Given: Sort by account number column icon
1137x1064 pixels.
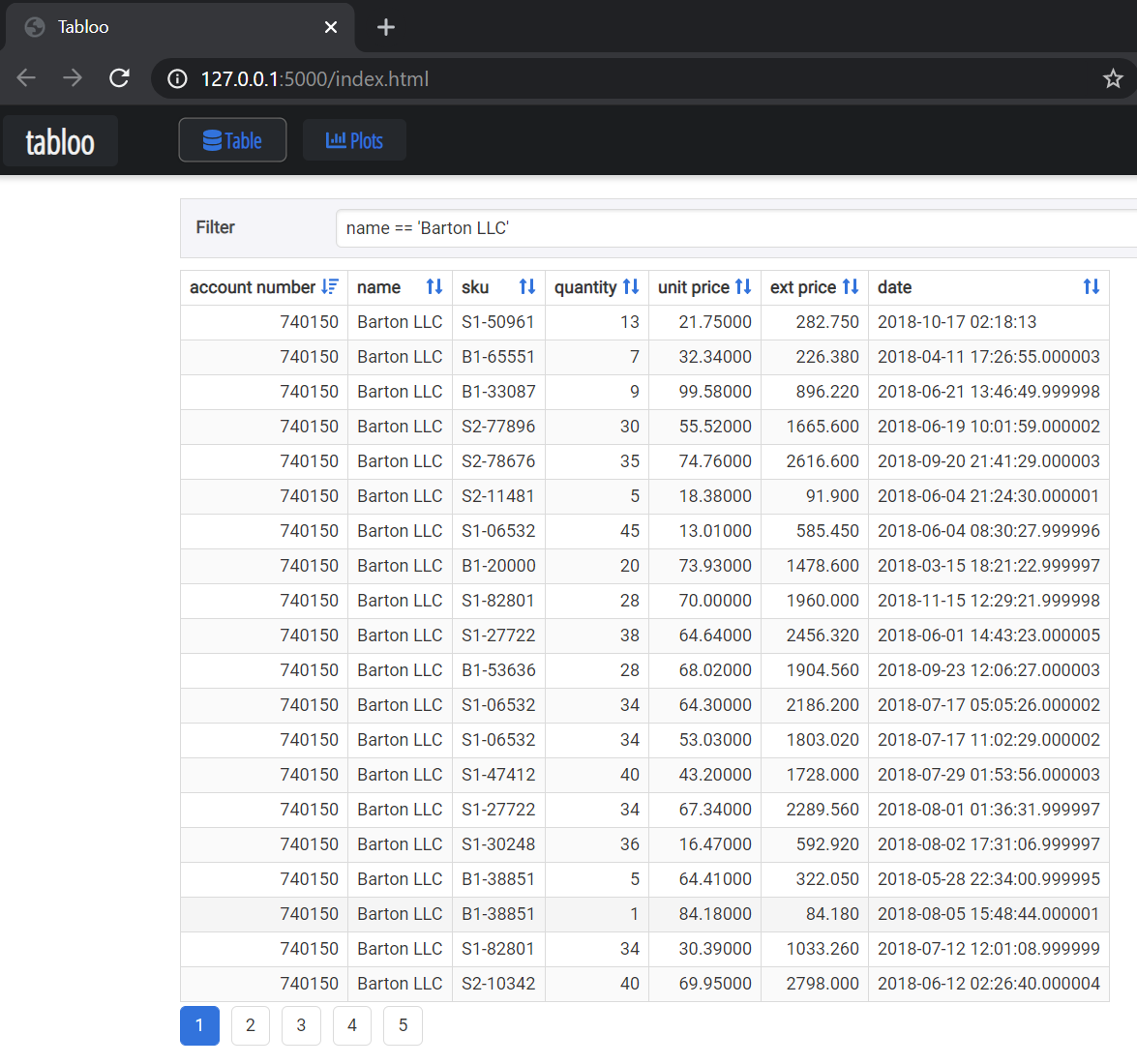Looking at the screenshot, I should click(330, 287).
